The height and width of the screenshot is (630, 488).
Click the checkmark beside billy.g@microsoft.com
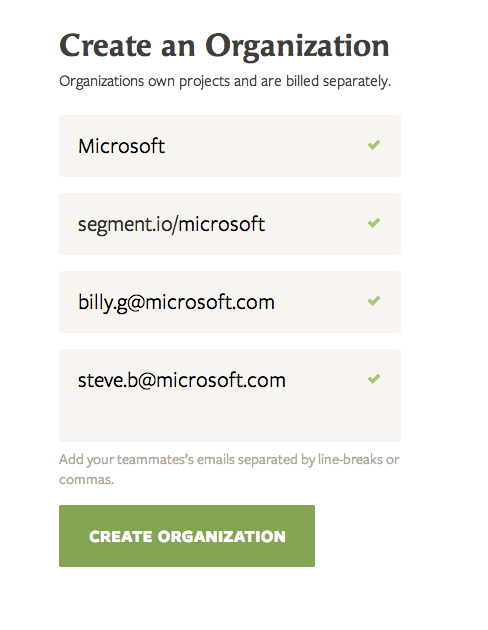(374, 301)
